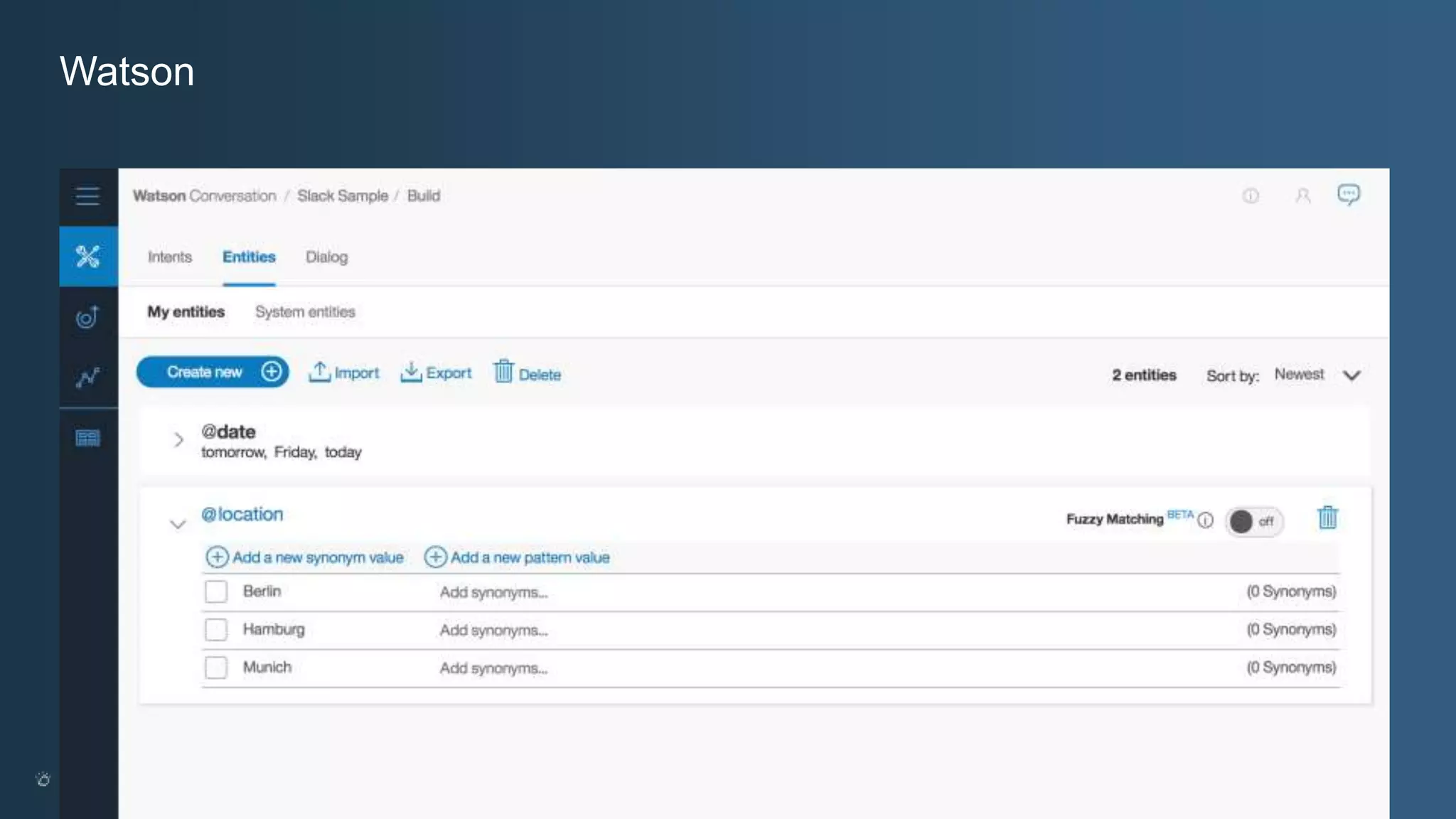Click Add synonyms field for Berlin
This screenshot has width=1456, height=819.
[493, 592]
